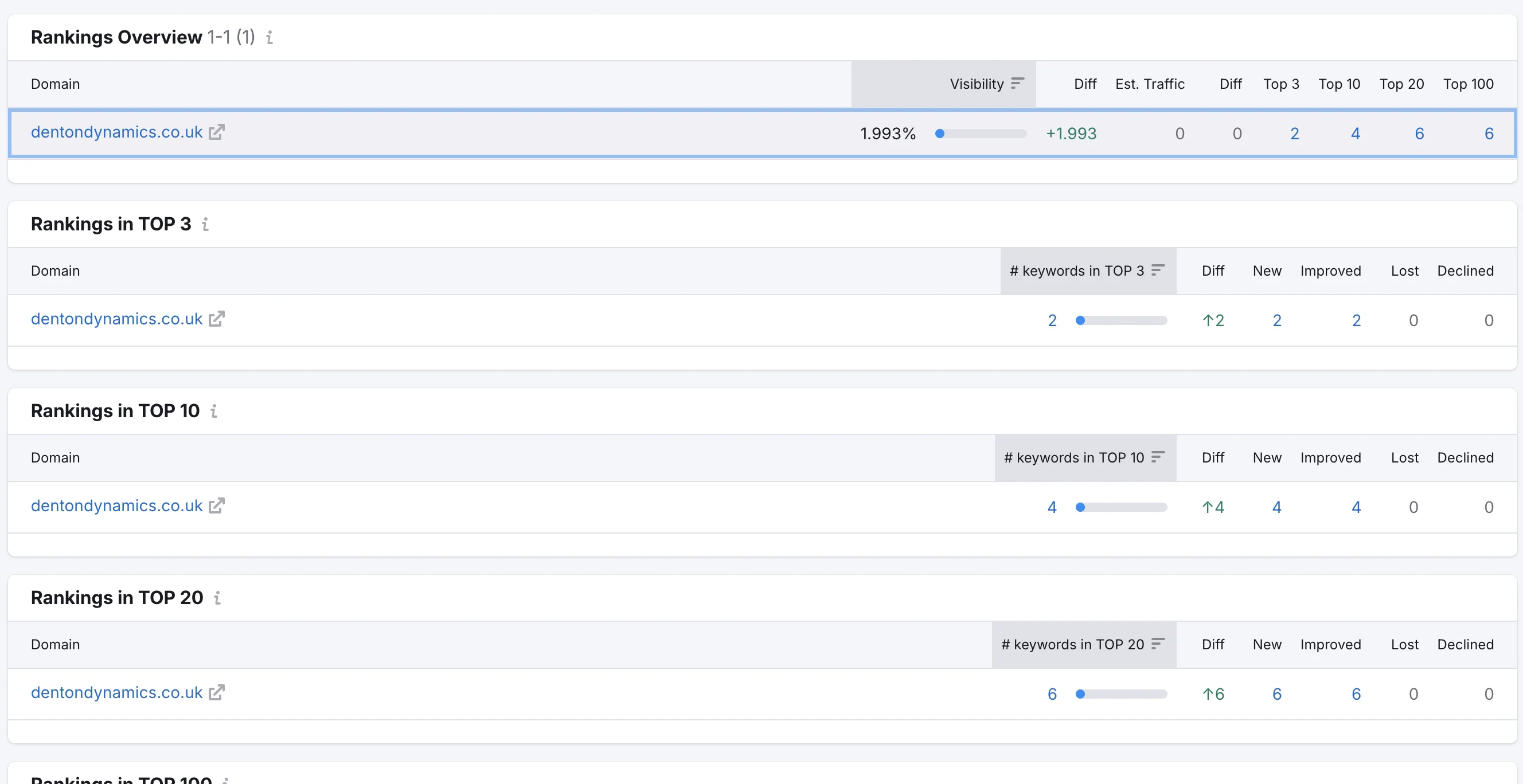
Task: Click Improved count 6 in TOP 20 table
Action: (x=1356, y=693)
